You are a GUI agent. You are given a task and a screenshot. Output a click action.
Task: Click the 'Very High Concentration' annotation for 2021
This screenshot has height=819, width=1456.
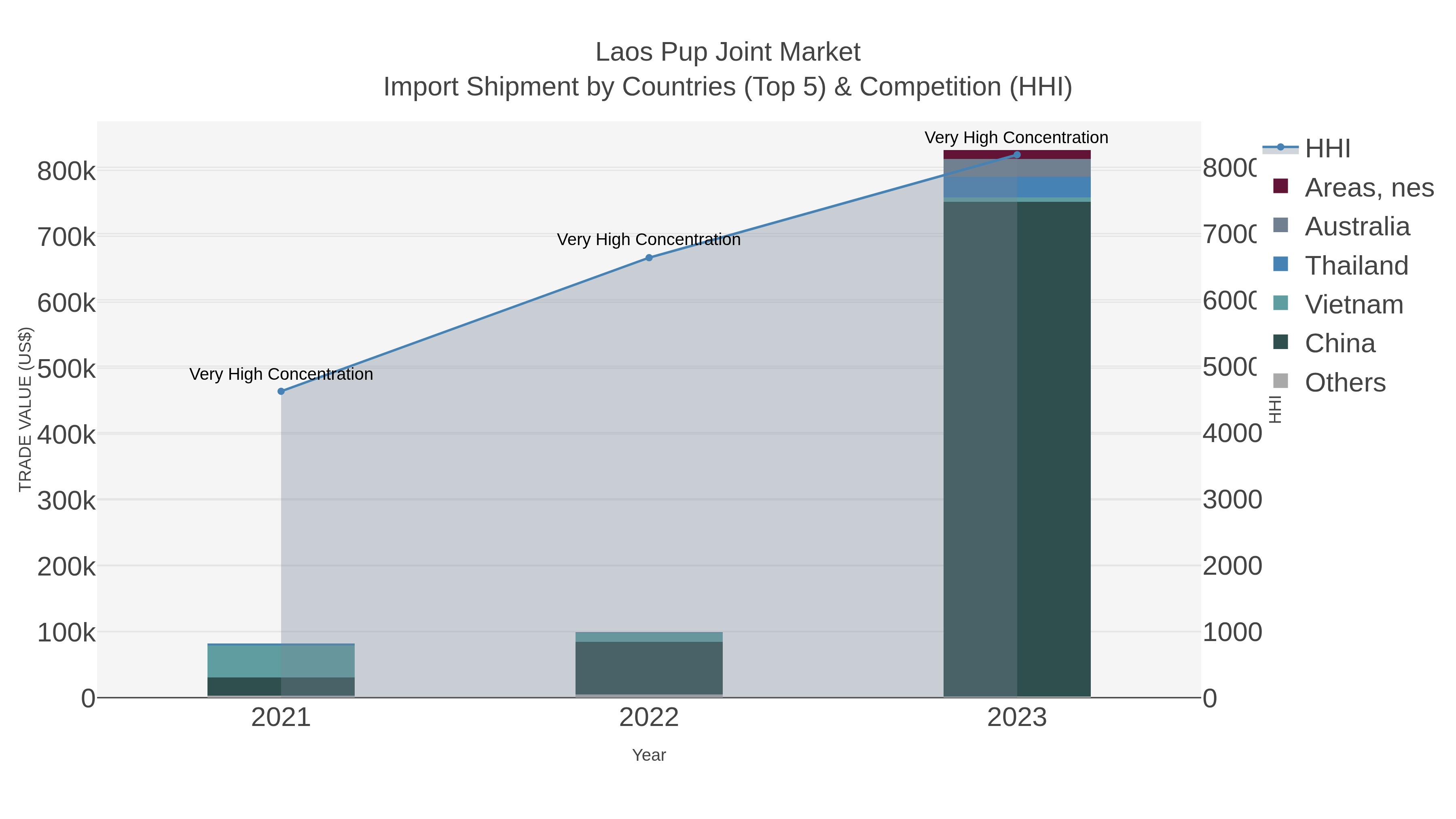point(281,374)
